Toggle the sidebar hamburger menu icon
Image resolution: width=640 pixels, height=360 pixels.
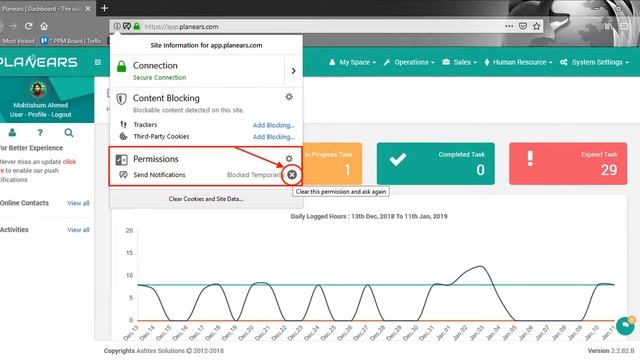click(98, 62)
